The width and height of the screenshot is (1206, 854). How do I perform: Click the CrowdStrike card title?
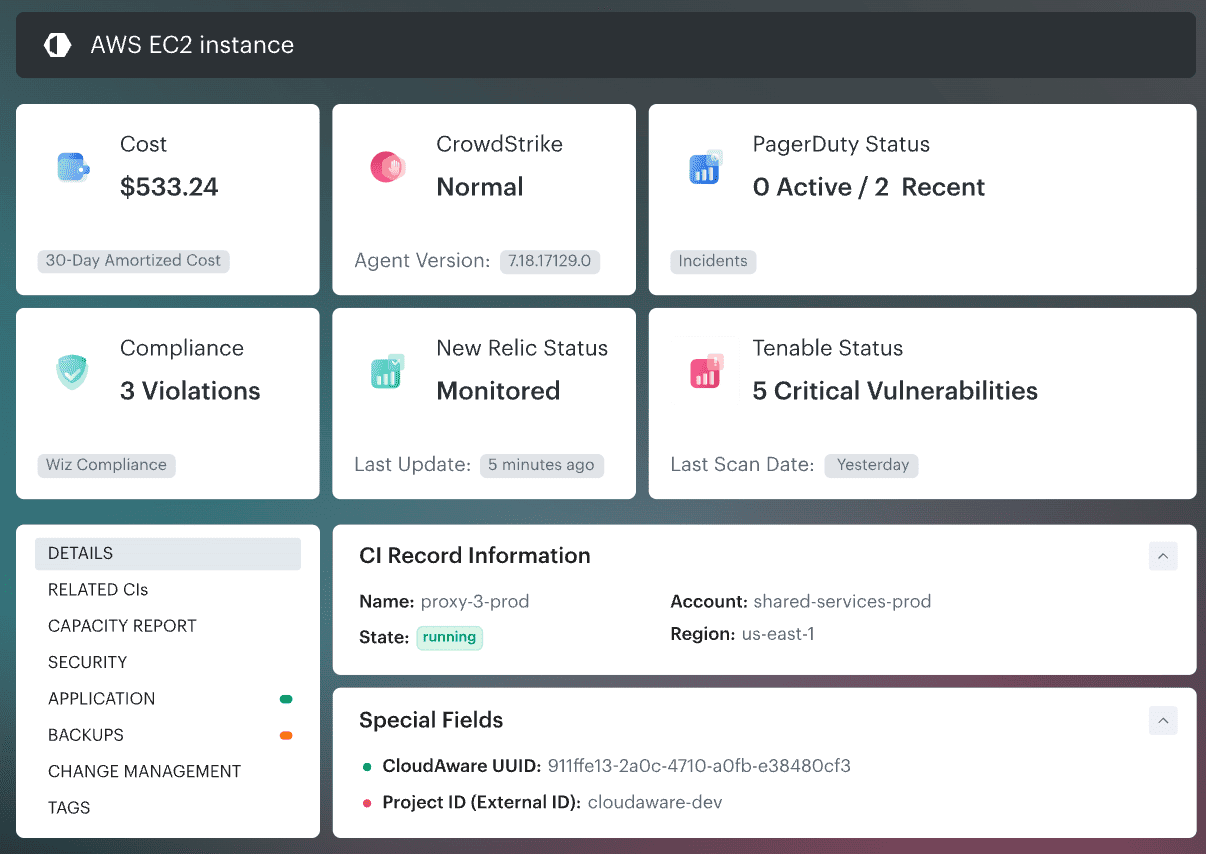pos(500,144)
